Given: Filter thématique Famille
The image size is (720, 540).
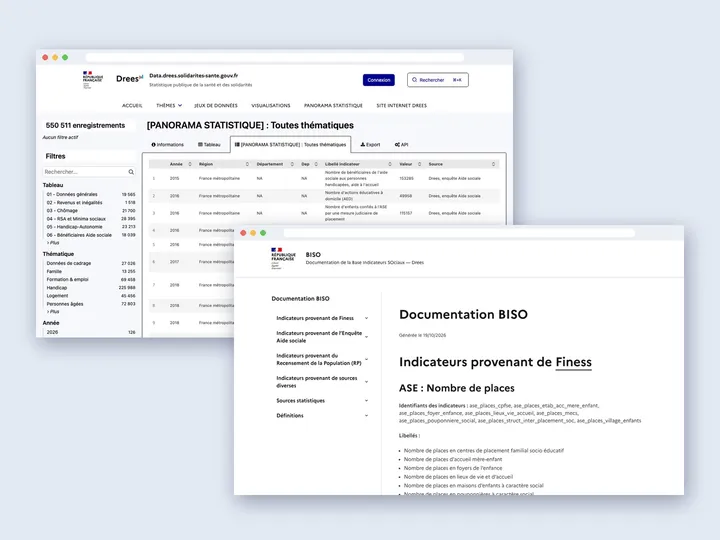Looking at the screenshot, I should (90, 271).
